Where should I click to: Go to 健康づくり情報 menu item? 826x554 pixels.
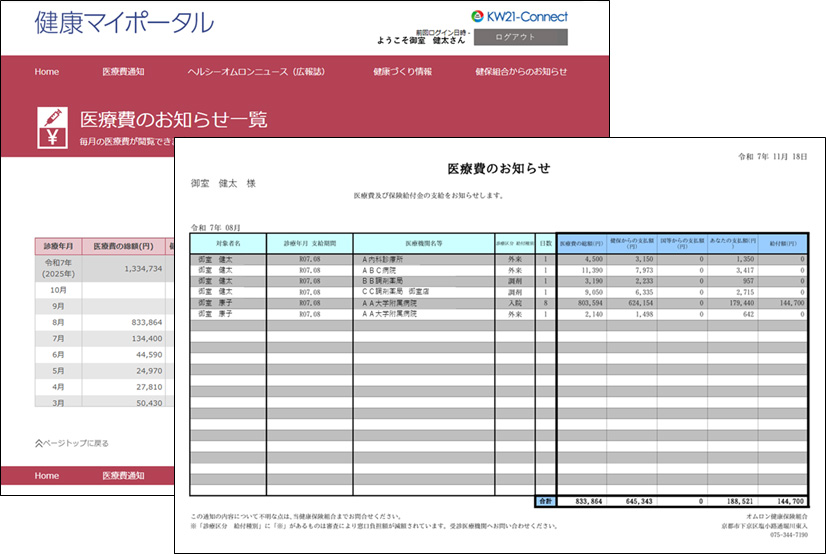pyautogui.click(x=402, y=72)
